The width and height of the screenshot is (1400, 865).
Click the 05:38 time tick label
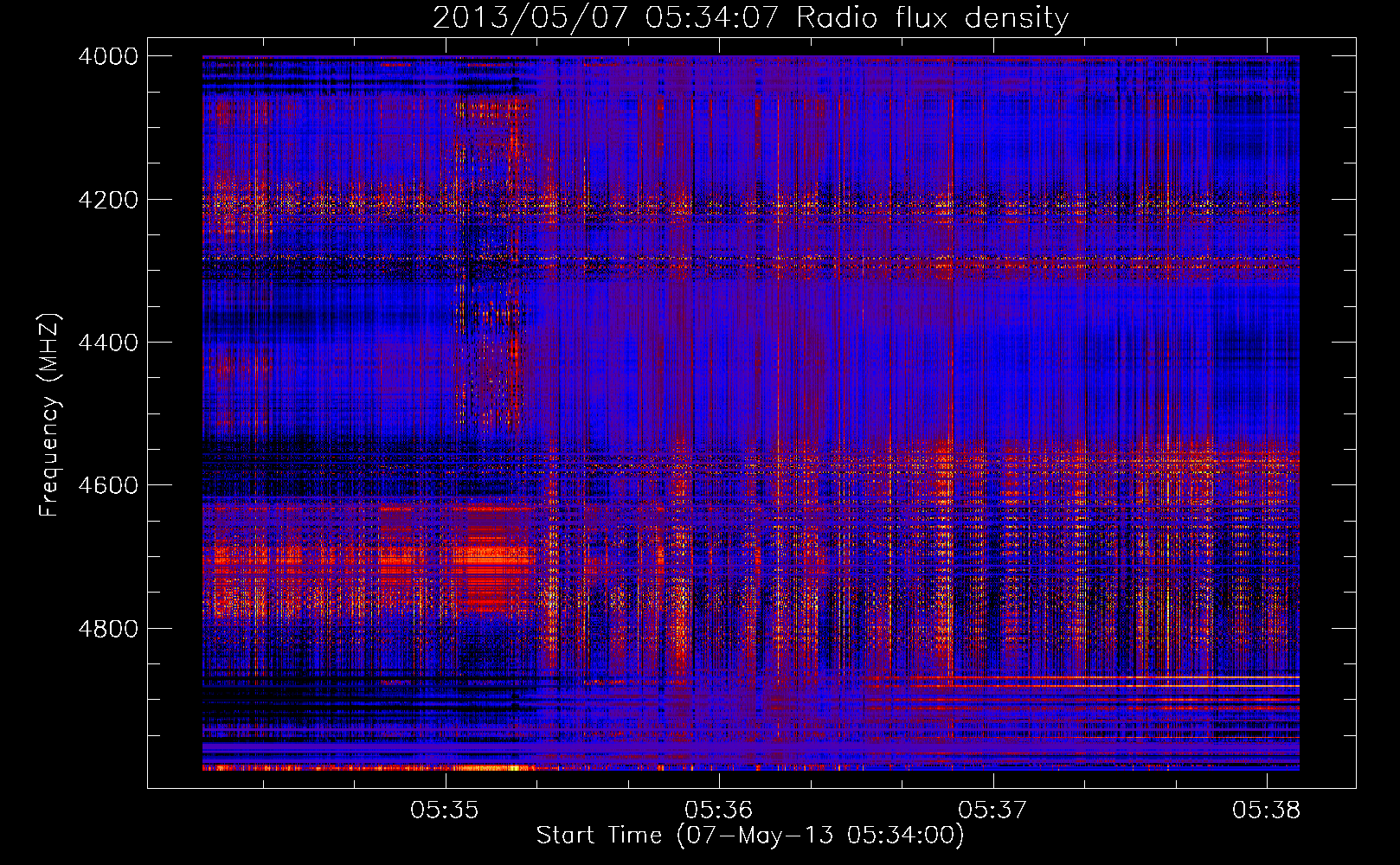1267,811
